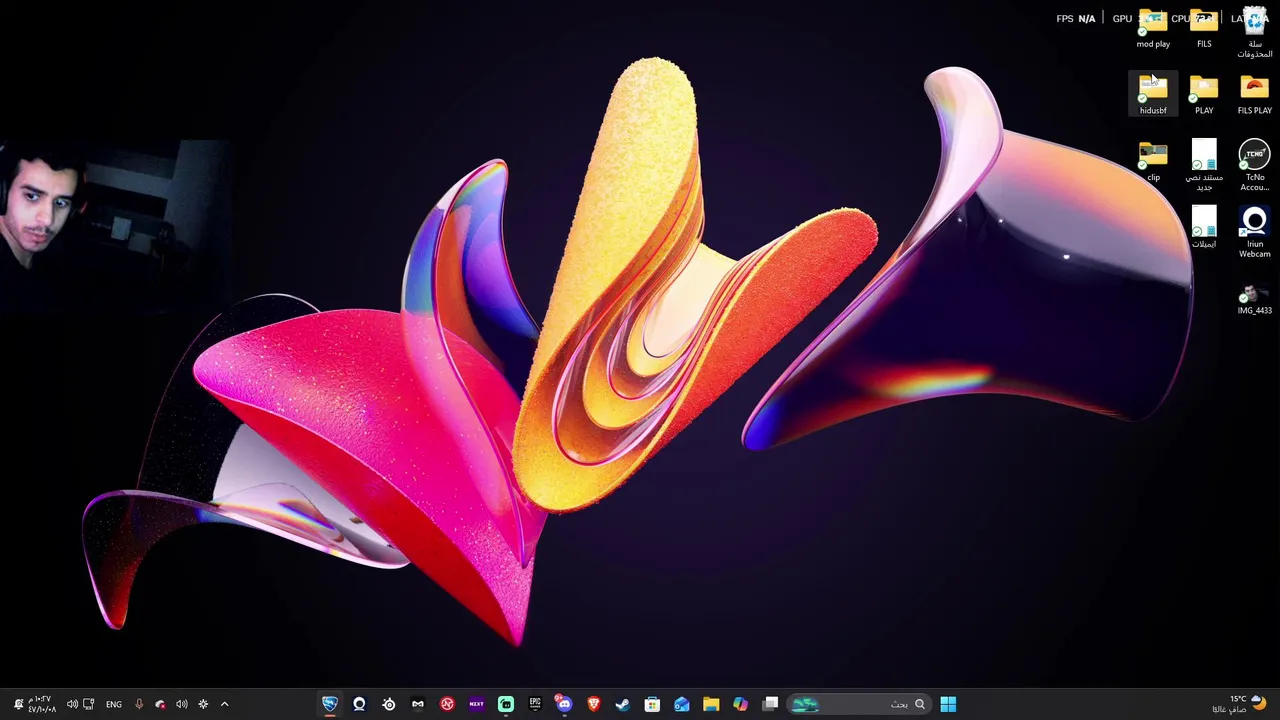Screen dimensions: 1280x720
Task: Toggle the microphone tray icon
Action: tap(139, 704)
